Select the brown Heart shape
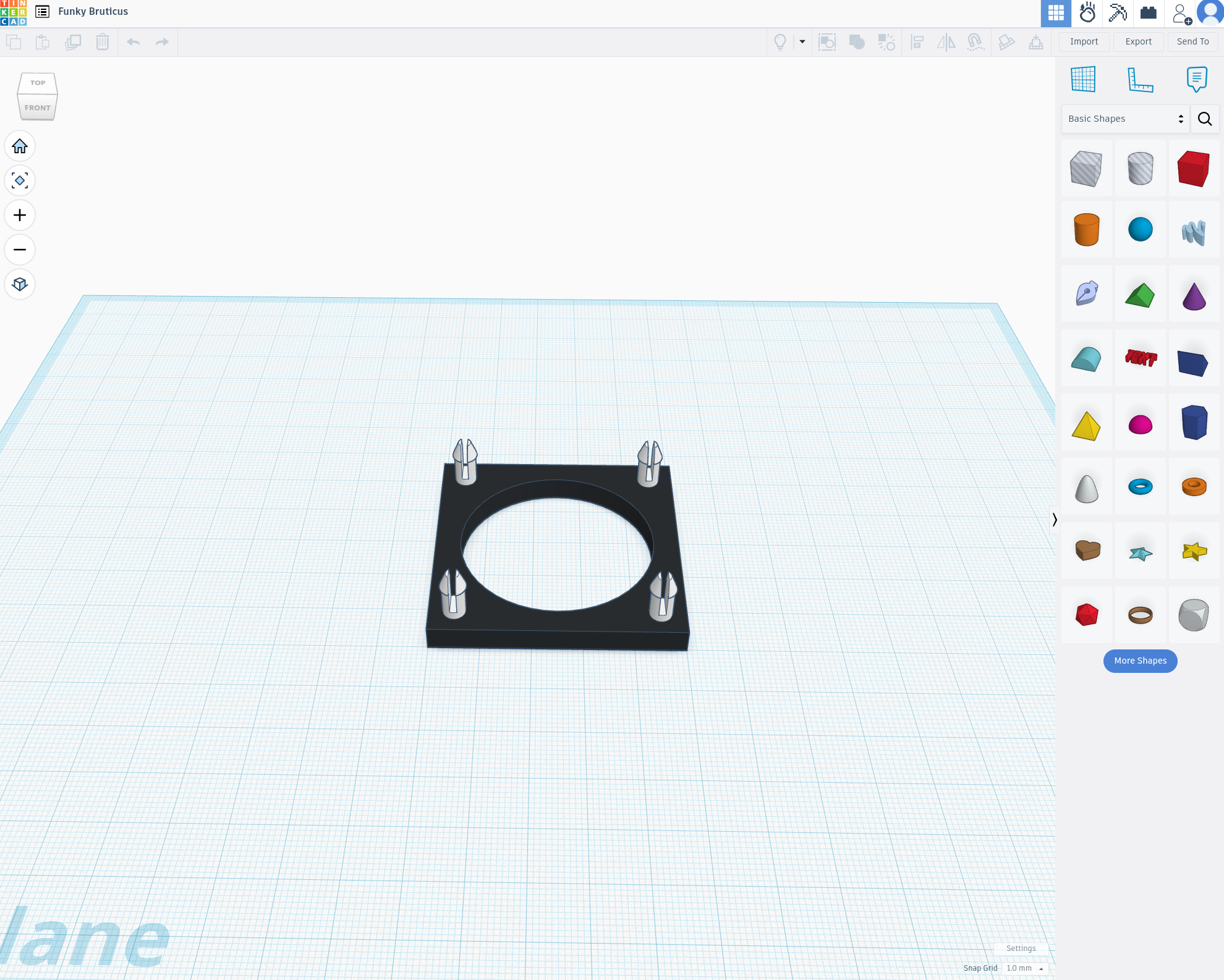This screenshot has height=980, width=1224. coord(1086,550)
